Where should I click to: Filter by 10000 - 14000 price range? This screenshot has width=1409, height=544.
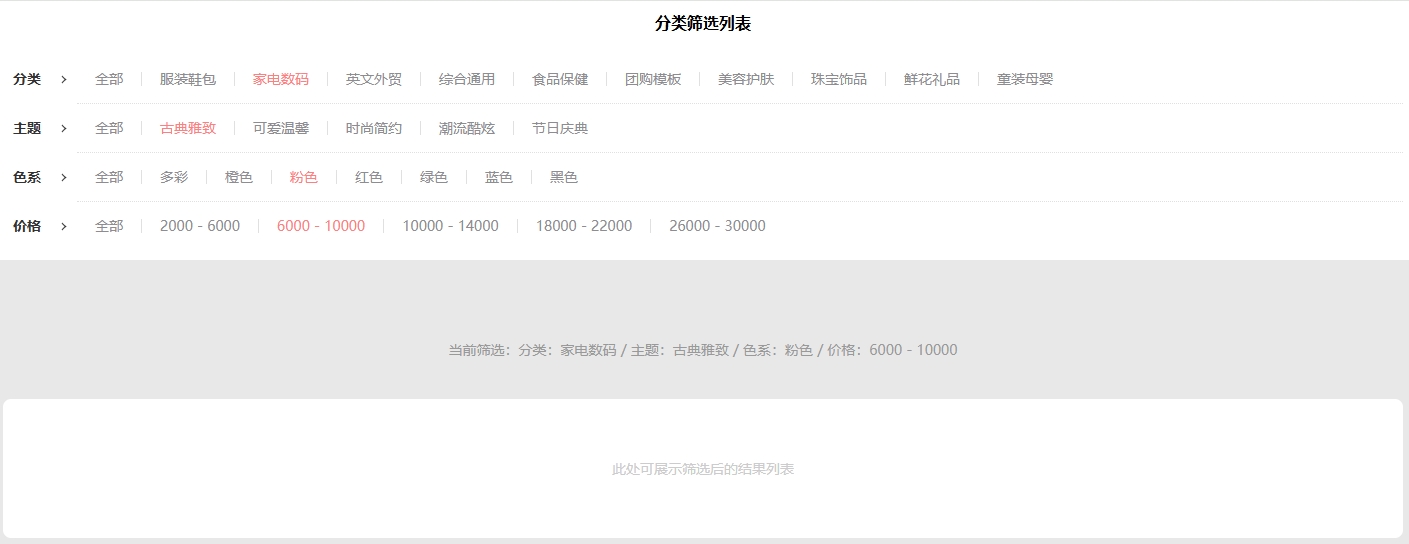(x=450, y=226)
